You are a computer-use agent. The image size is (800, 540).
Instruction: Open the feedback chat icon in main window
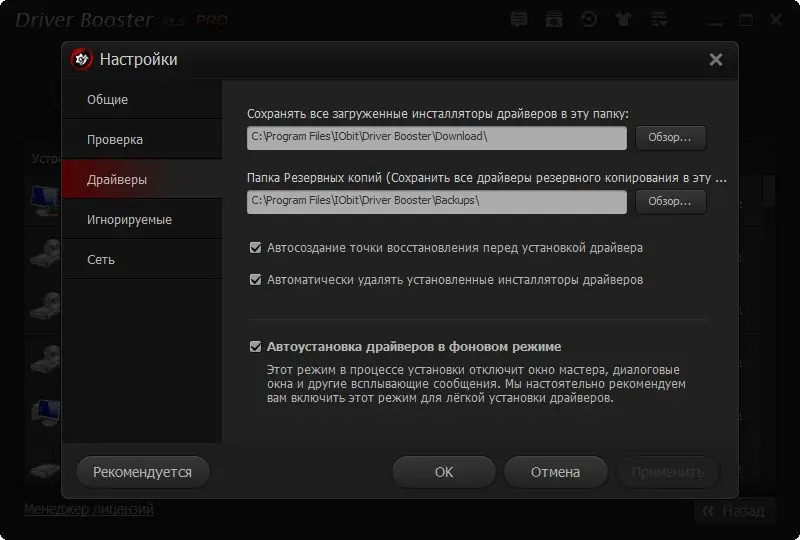point(519,20)
